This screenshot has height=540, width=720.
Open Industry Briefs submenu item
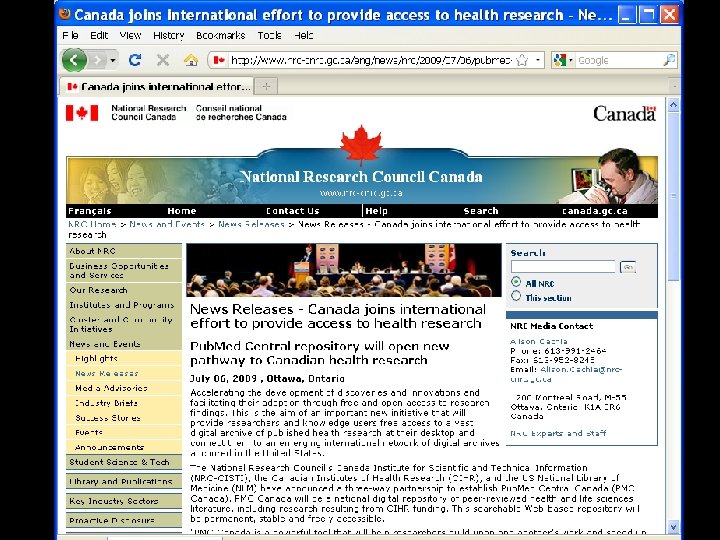[x=124, y=403]
